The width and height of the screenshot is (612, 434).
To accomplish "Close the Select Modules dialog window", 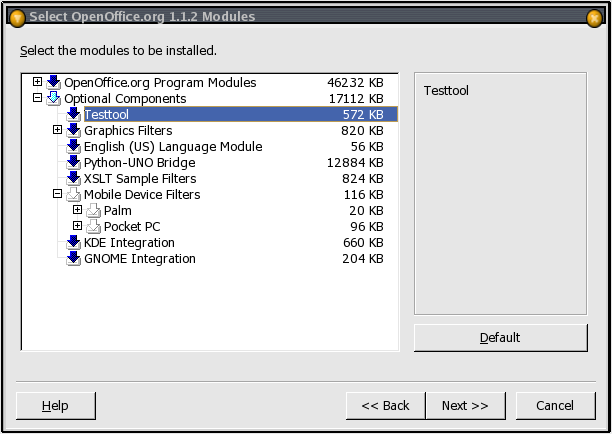I will tap(594, 18).
